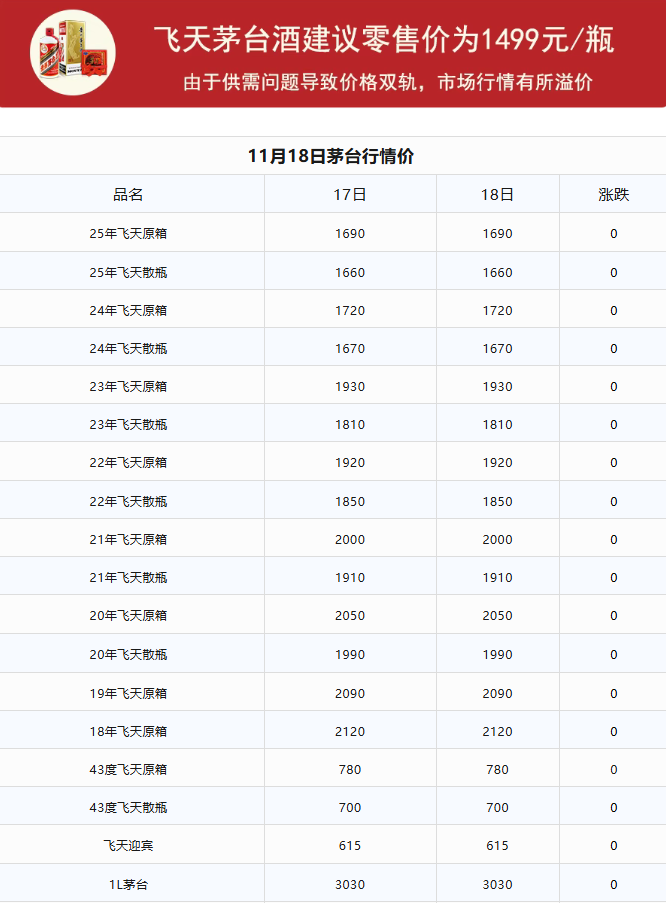The image size is (666, 903).
Task: Click the 飞天茅台酒建议零售价 banner headline
Action: [x=384, y=40]
